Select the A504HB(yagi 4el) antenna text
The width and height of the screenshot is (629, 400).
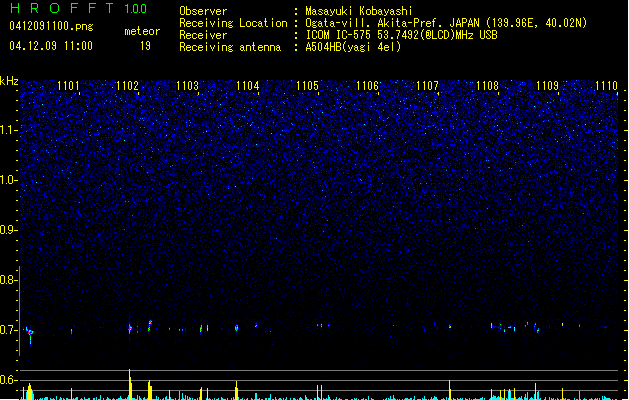click(353, 47)
